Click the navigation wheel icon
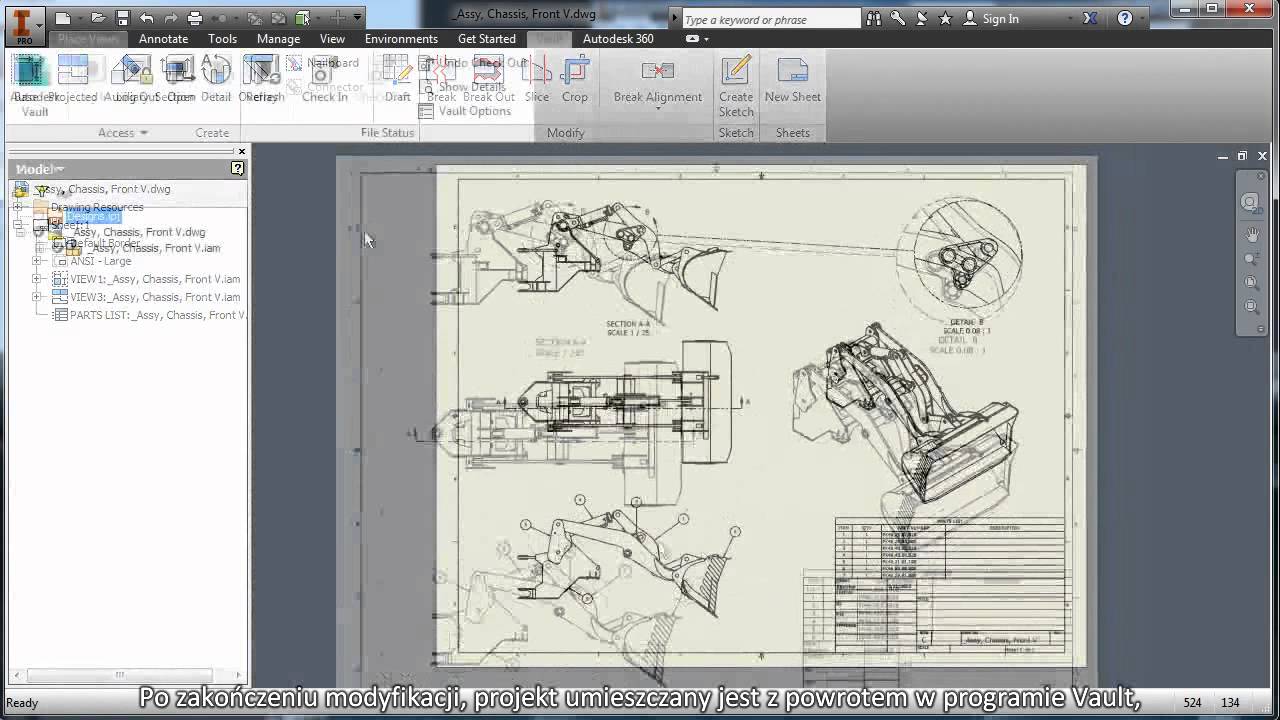 pos(1251,203)
